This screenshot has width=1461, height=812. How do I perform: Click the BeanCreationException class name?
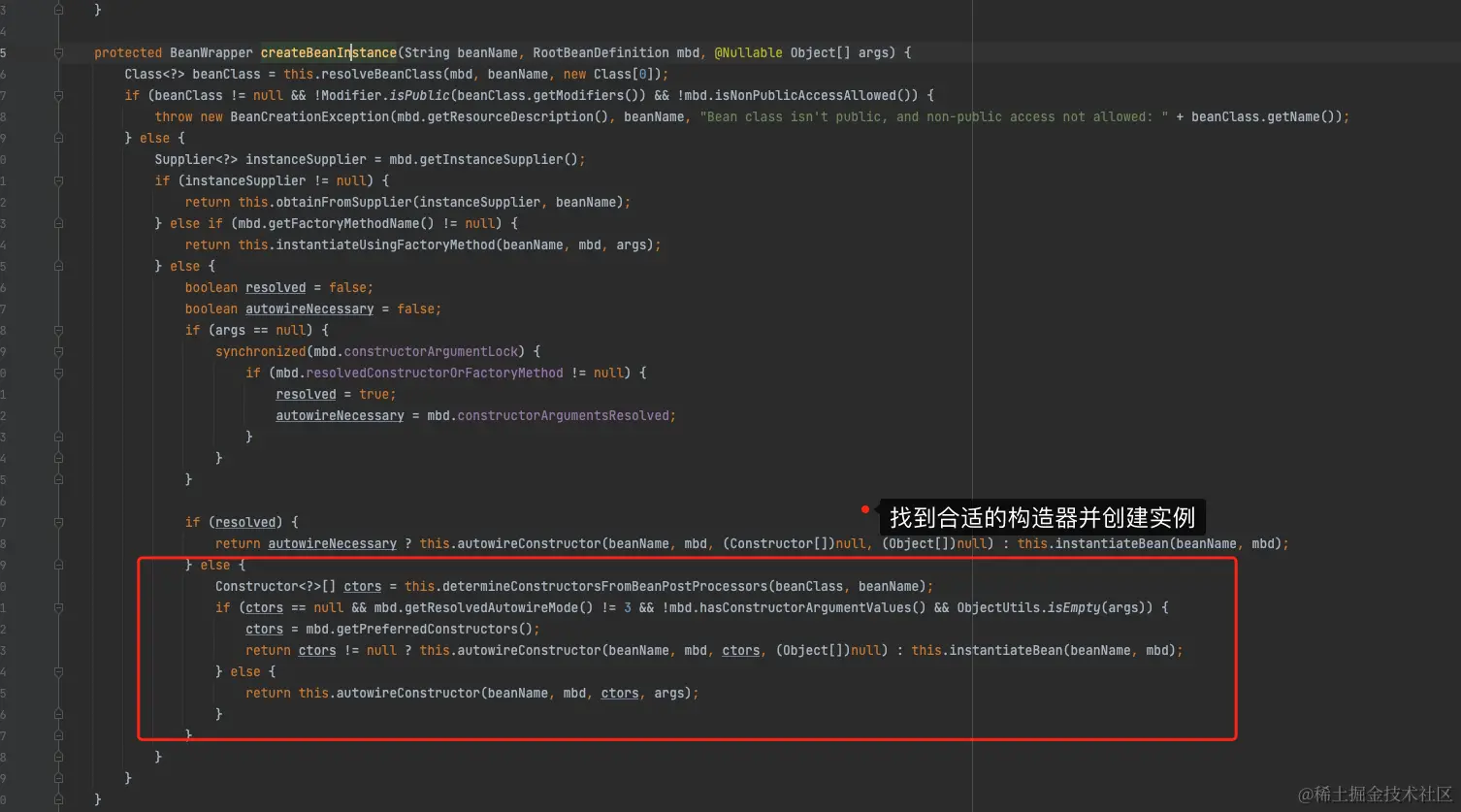pyautogui.click(x=309, y=116)
